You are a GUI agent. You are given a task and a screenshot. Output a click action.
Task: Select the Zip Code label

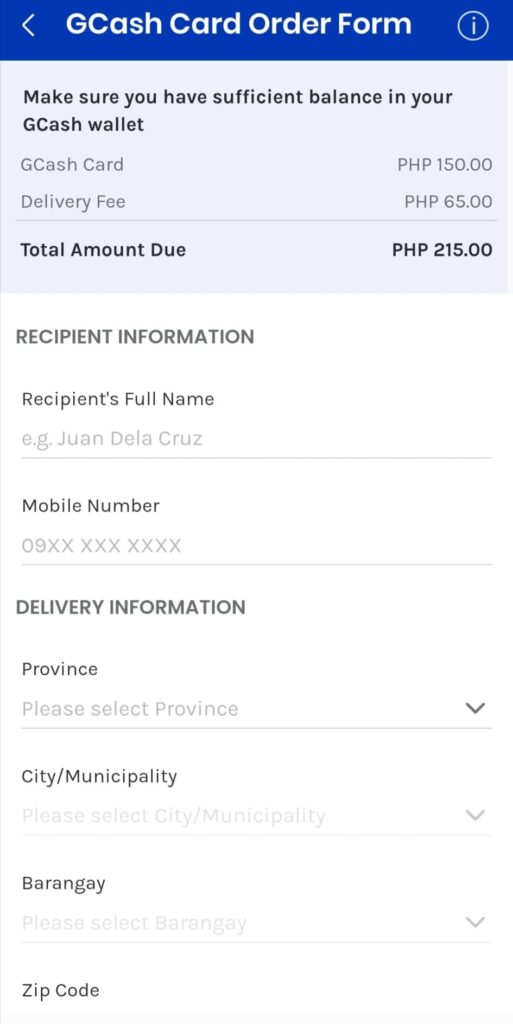pos(61,991)
